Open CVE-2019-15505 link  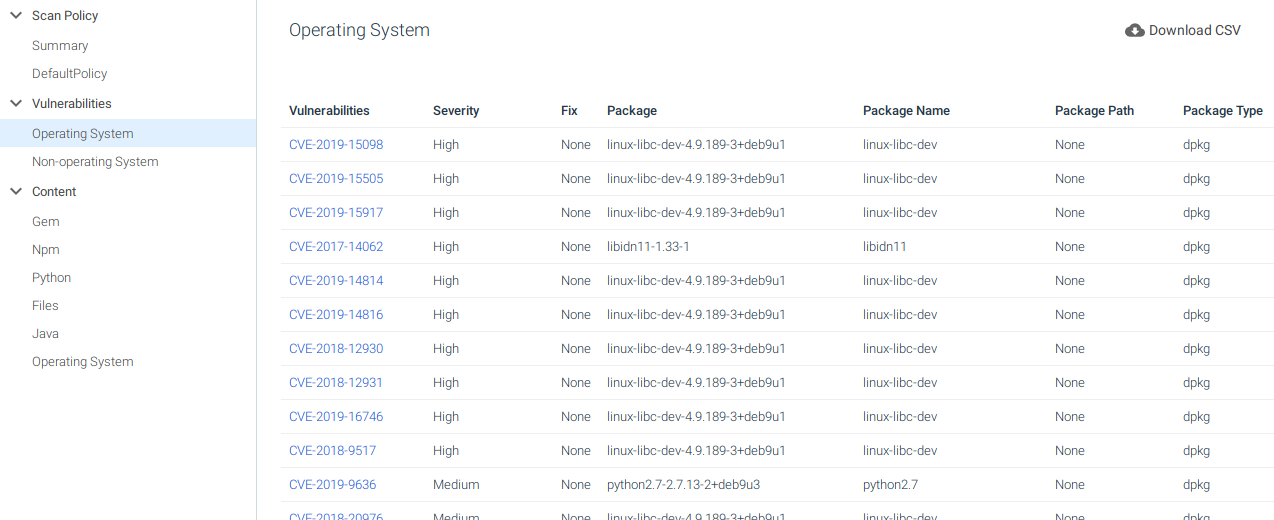click(x=336, y=179)
